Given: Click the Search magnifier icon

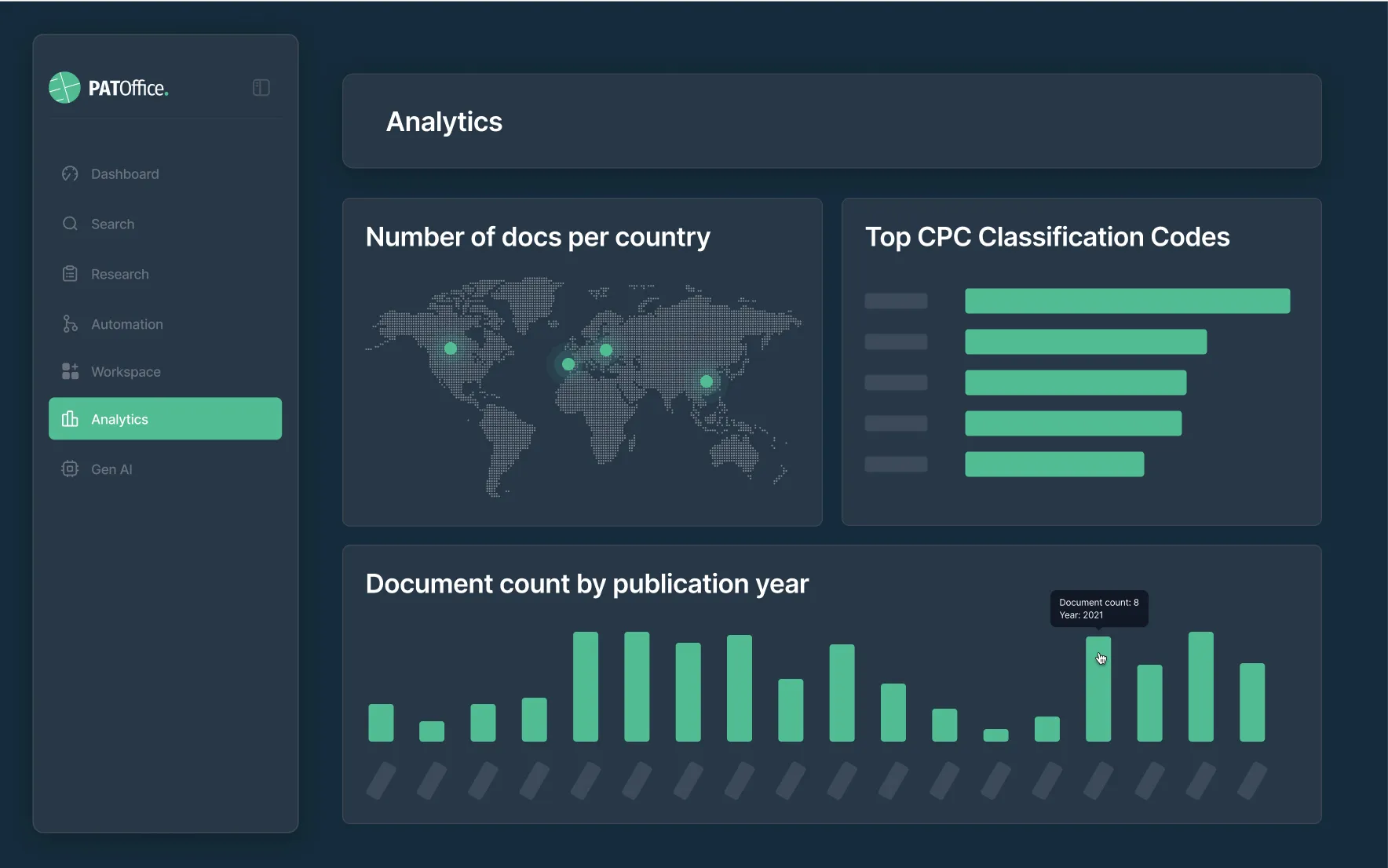Looking at the screenshot, I should [70, 224].
